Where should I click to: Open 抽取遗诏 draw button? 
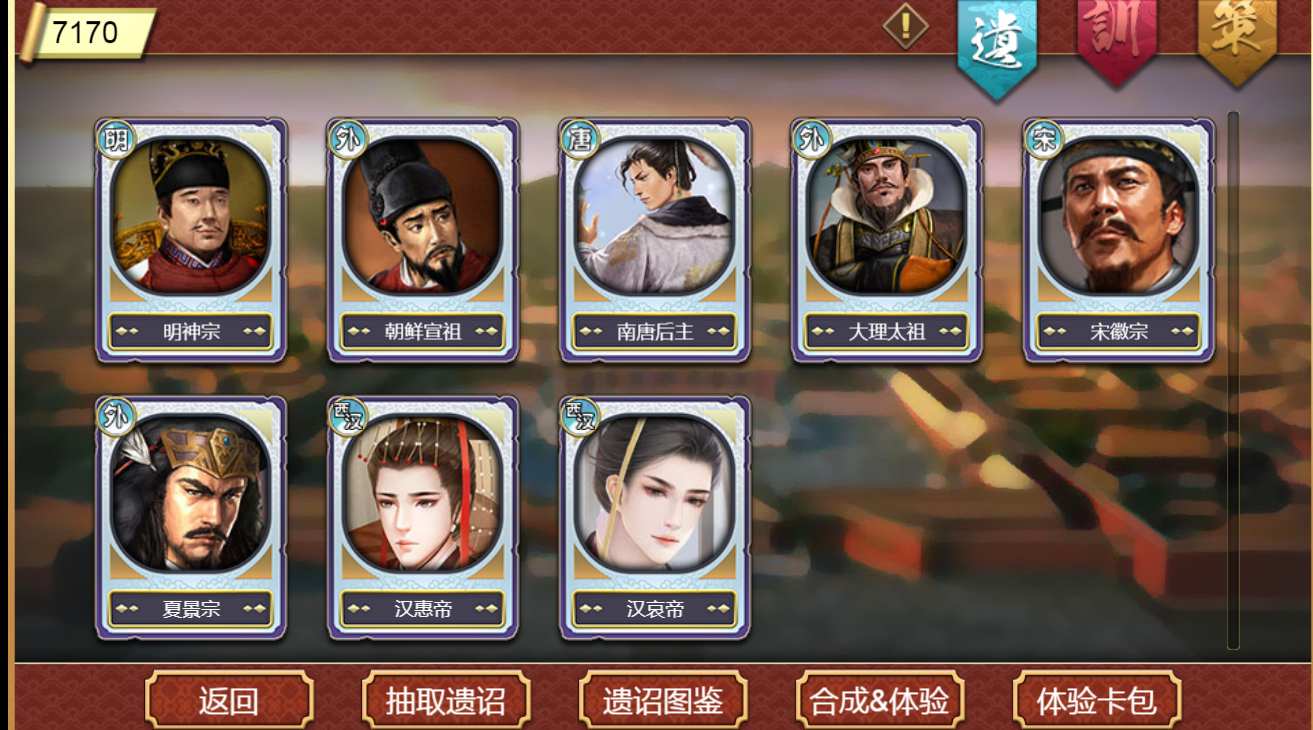(446, 700)
